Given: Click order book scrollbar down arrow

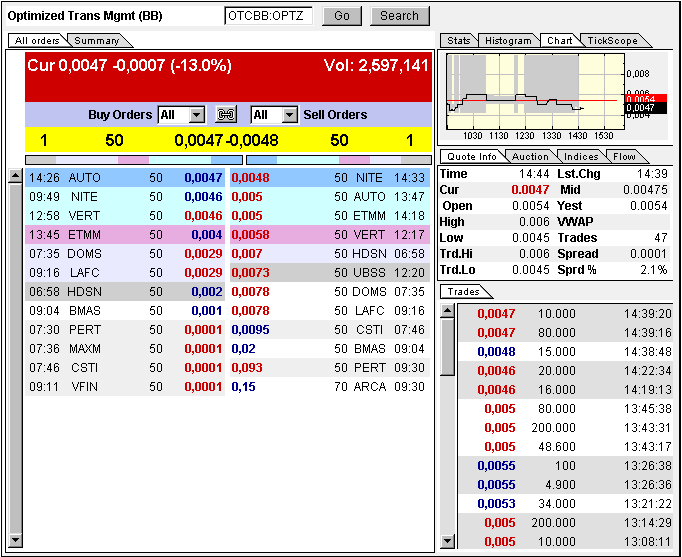Looking at the screenshot, I should 15,540.
